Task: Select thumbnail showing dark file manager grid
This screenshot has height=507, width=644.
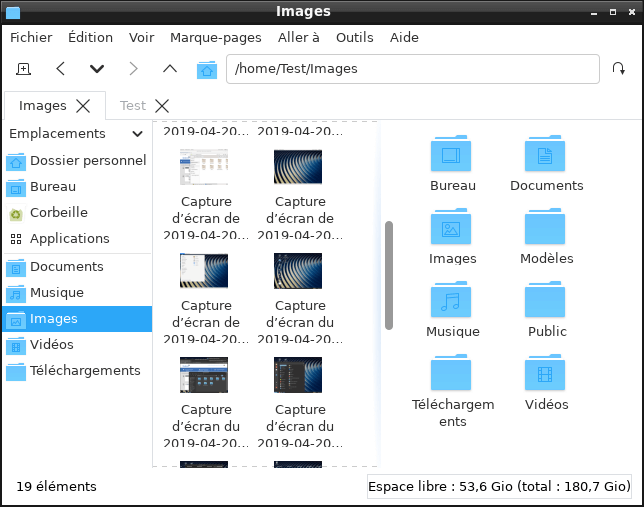Action: [204, 375]
